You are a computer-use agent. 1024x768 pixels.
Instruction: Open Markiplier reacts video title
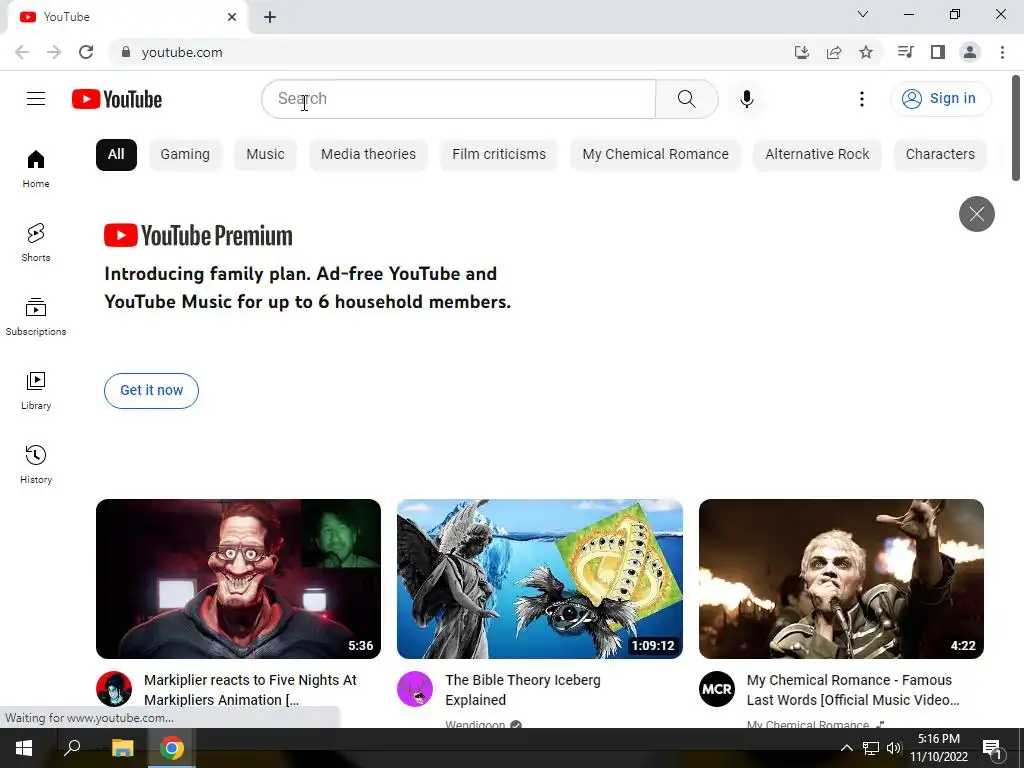point(250,690)
